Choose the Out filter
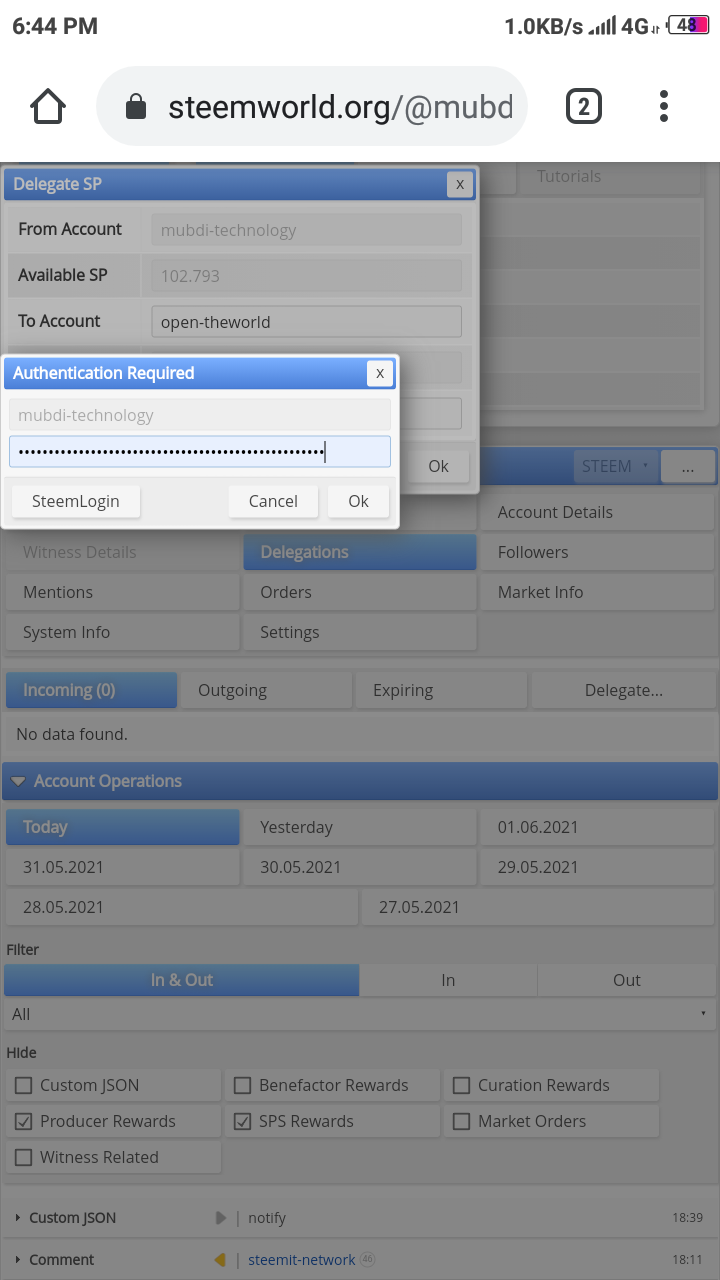 [x=627, y=980]
